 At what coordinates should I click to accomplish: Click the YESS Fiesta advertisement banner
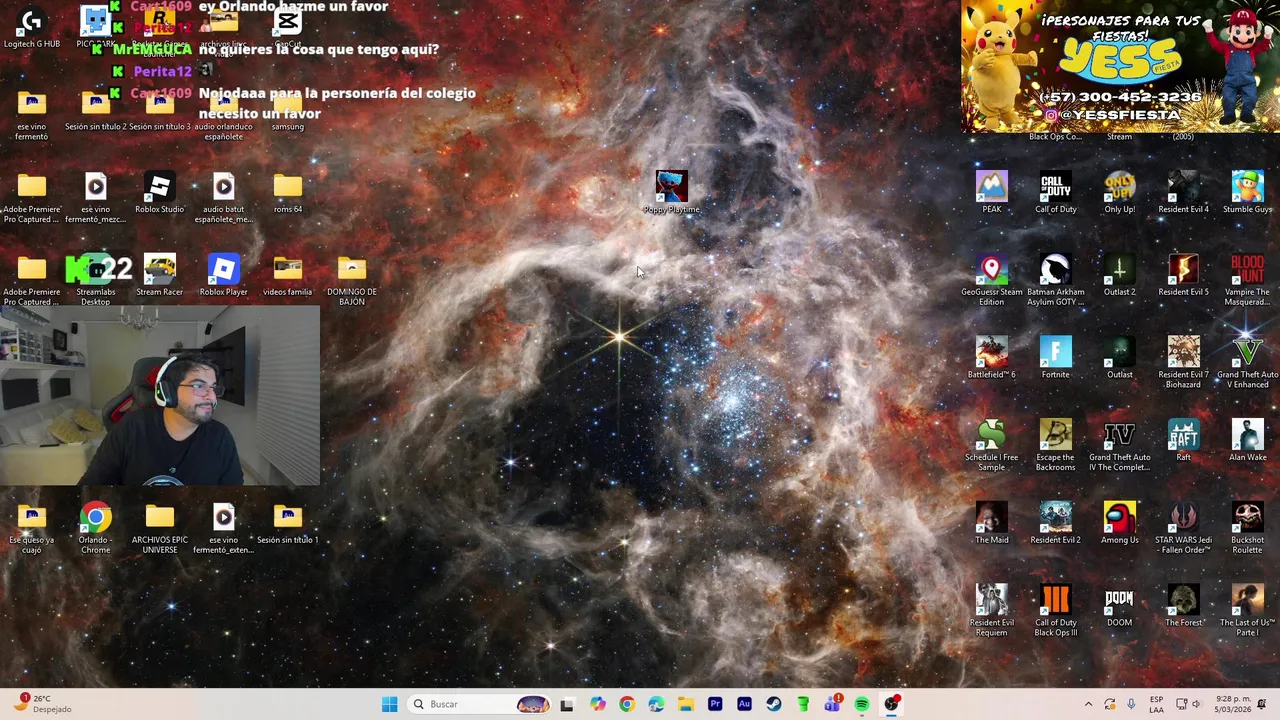pos(1120,66)
